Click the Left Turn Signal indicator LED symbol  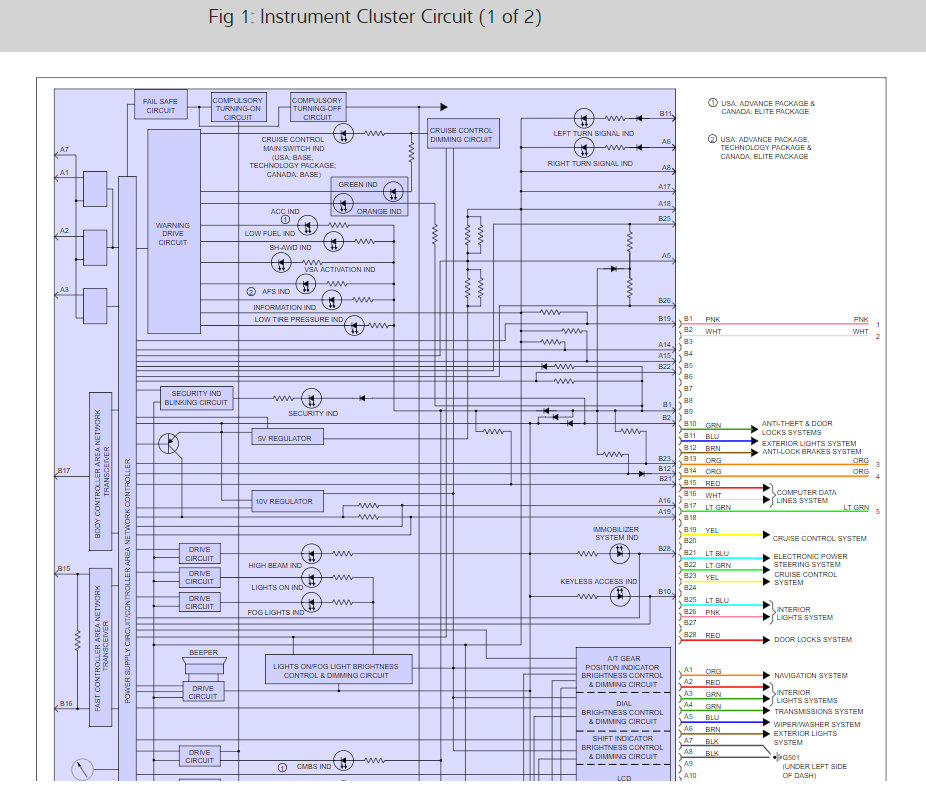(583, 119)
